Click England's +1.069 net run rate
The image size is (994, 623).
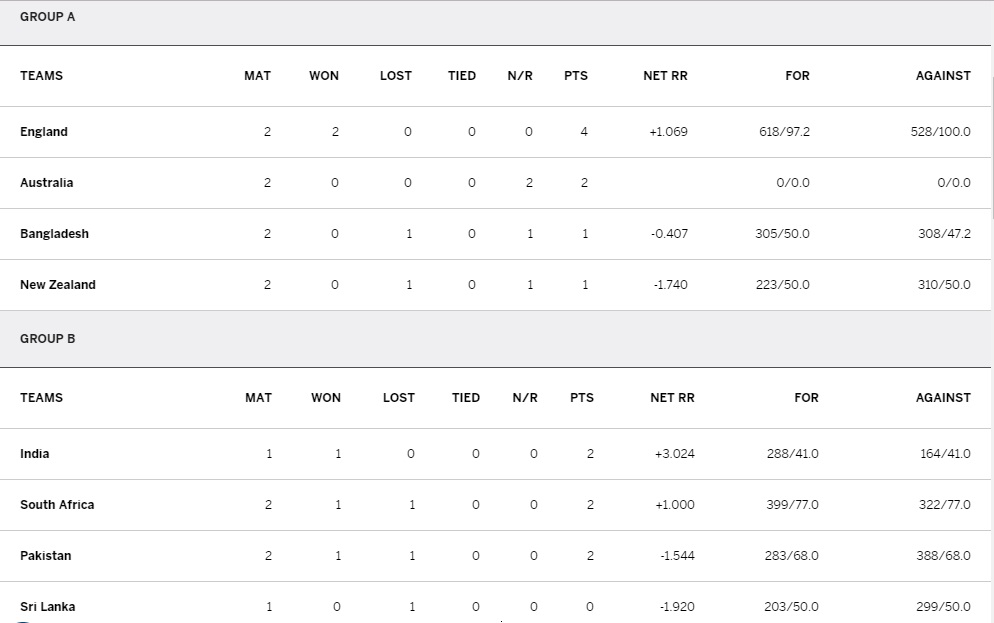668,132
